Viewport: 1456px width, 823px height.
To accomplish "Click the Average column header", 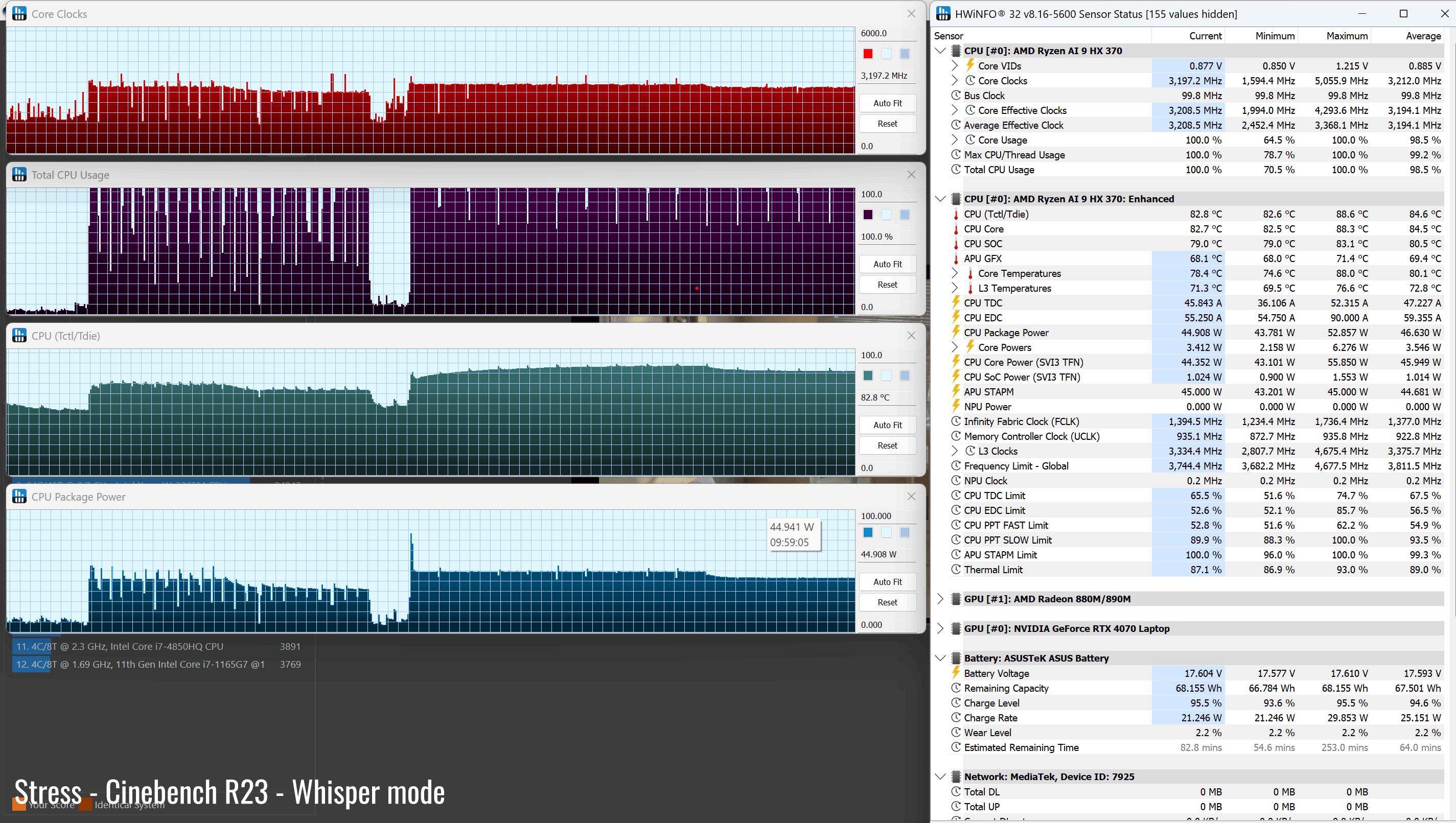I will pos(1407,36).
